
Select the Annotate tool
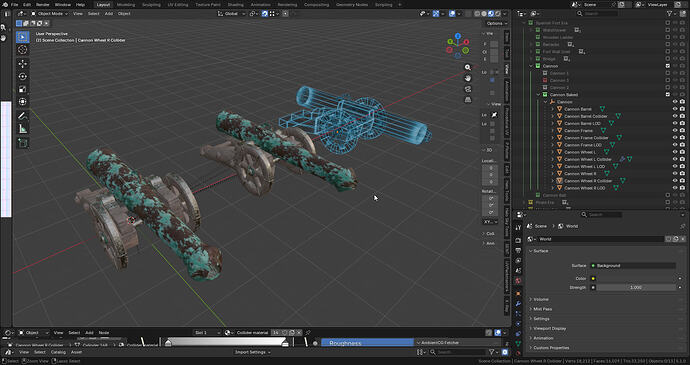tap(22, 116)
